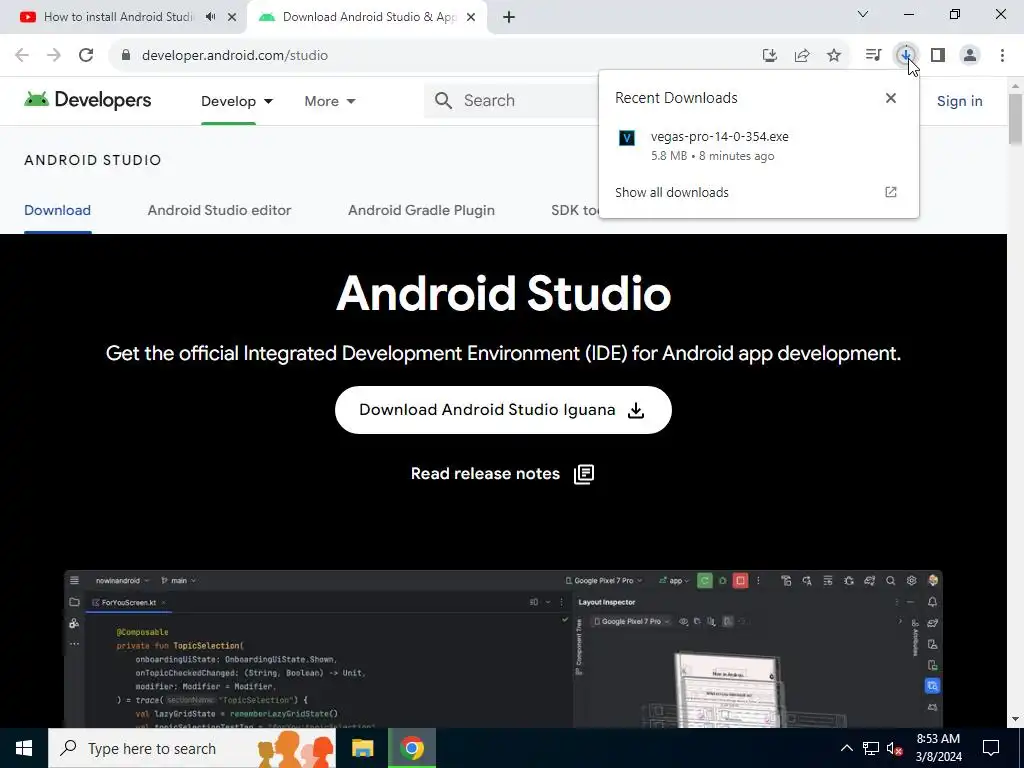
Task: Click the Chrome taskbar icon
Action: [412, 748]
